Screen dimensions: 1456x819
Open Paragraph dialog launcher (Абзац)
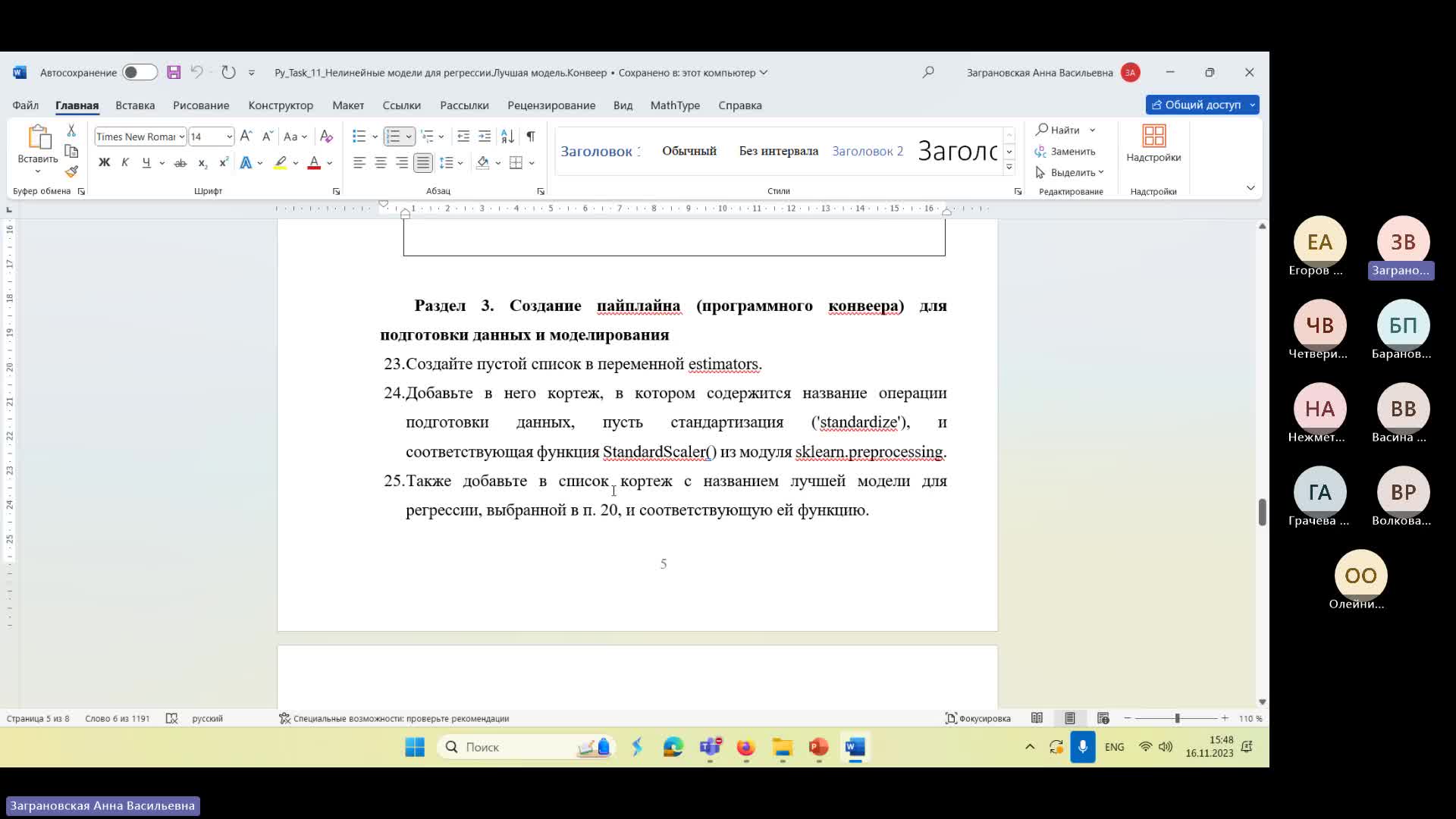tap(541, 191)
